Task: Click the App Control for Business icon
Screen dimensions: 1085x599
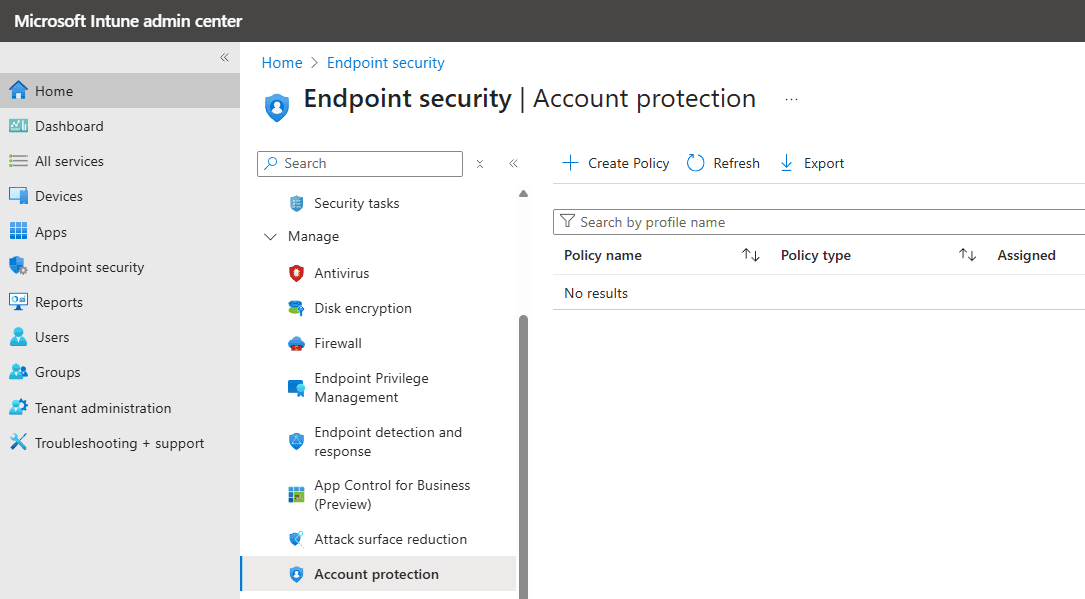Action: [x=296, y=495]
